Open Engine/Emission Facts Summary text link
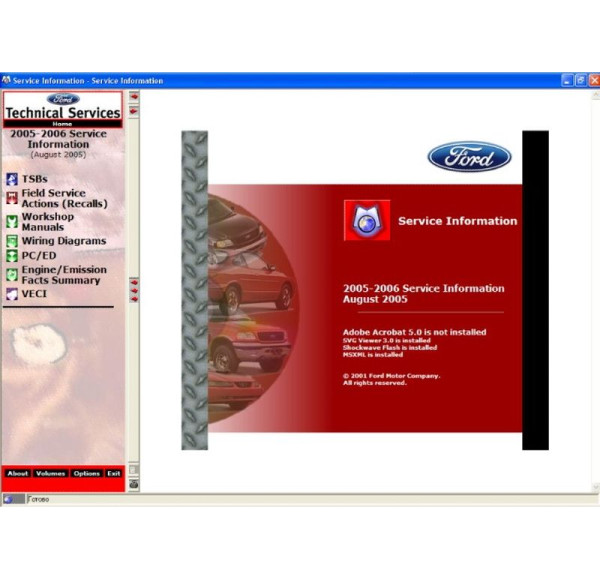This screenshot has height=580, width=600. [61, 275]
